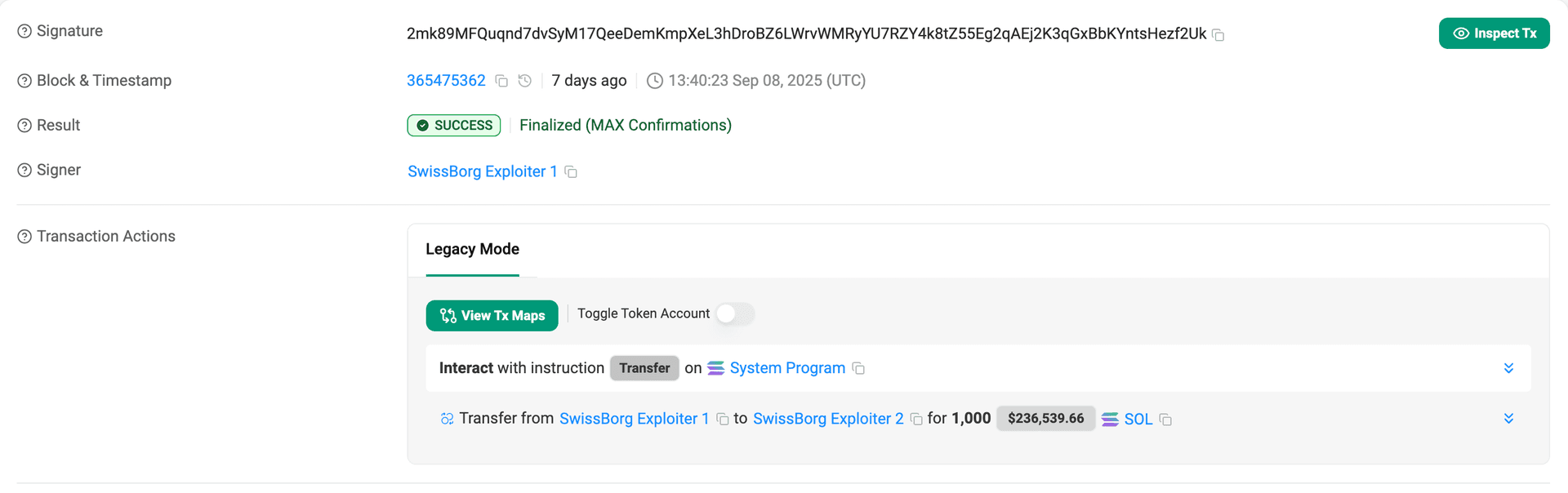Click the clock icon before the timestamp
This screenshot has height=493, width=1568.
point(653,80)
